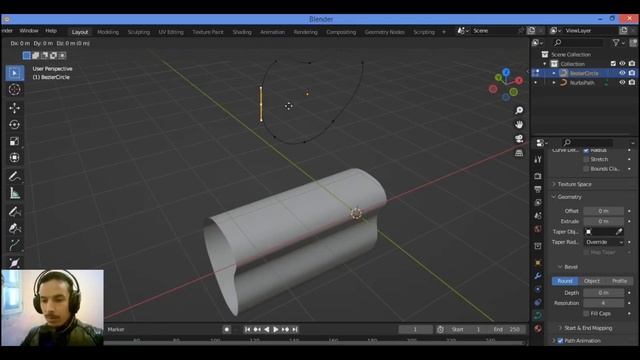The image size is (640, 360).
Task: Select Round bevel mode
Action: tap(565, 281)
